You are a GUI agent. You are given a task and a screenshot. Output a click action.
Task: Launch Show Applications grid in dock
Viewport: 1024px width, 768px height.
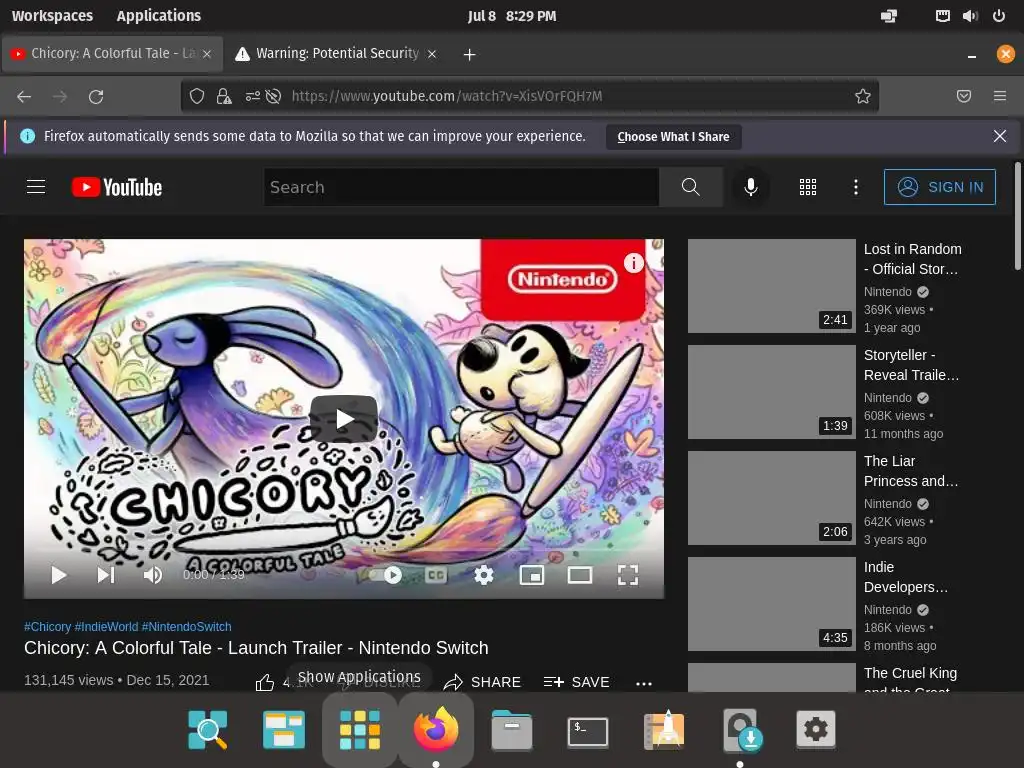359,729
